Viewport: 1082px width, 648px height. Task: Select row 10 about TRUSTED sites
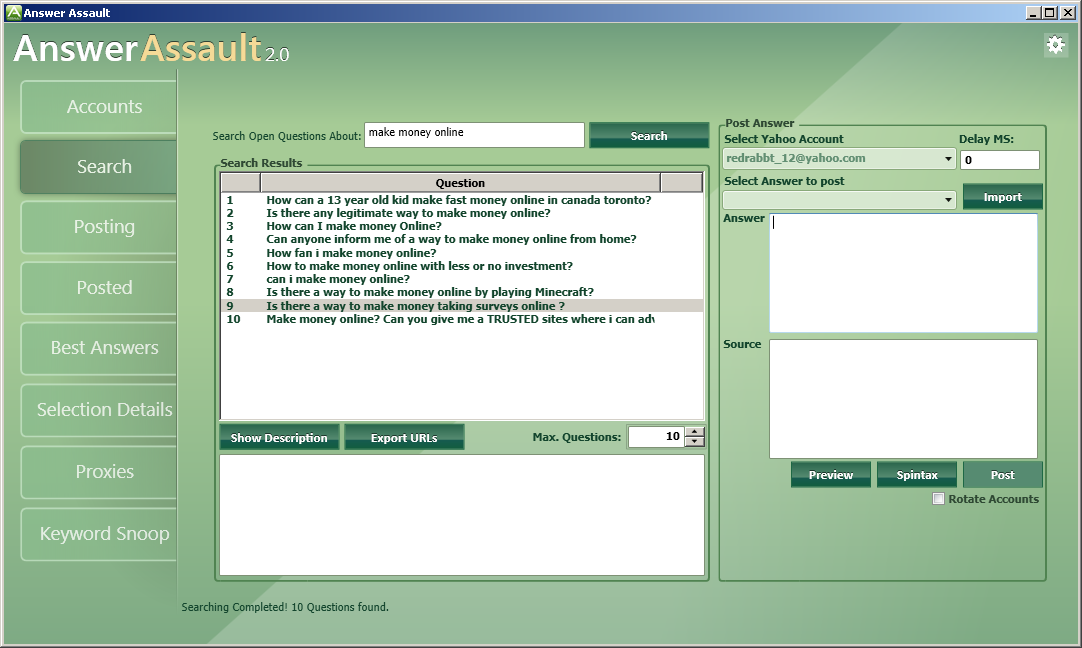(462, 320)
